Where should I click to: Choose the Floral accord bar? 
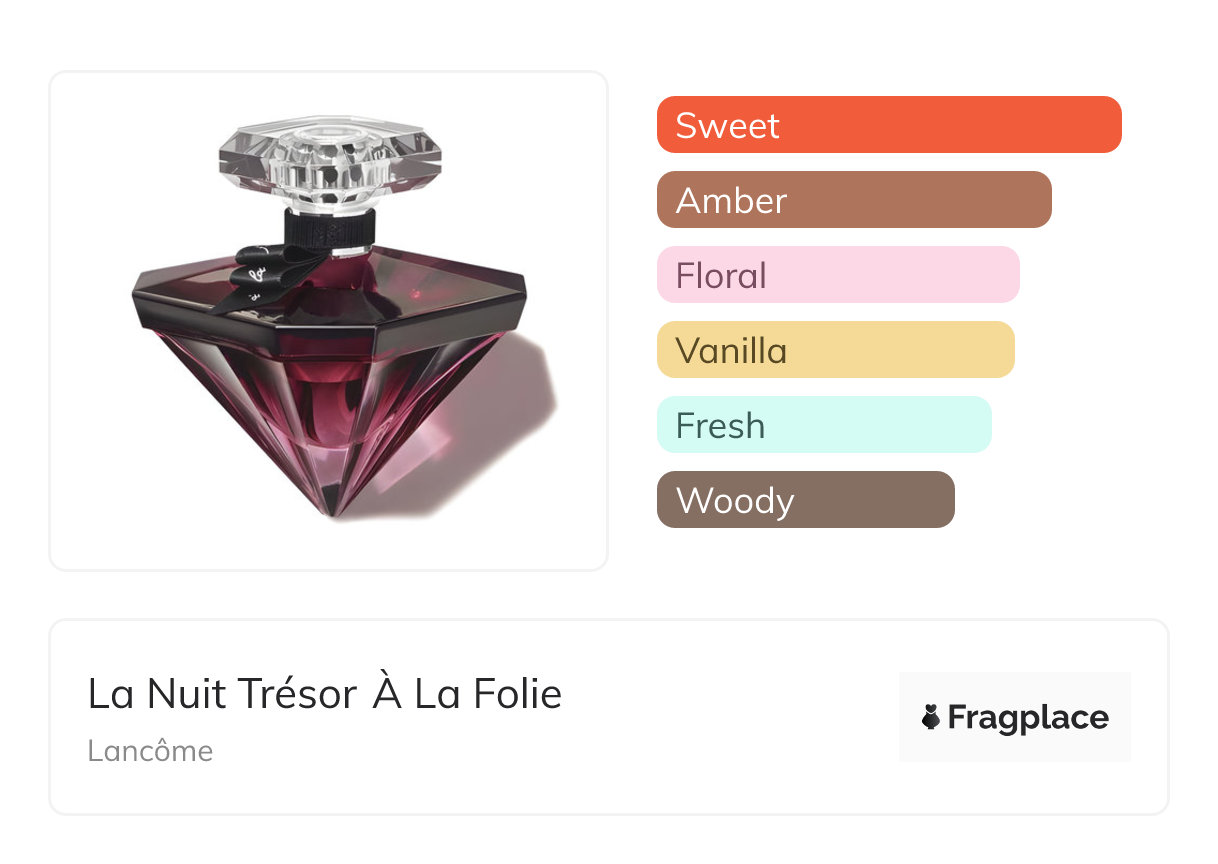[838, 275]
